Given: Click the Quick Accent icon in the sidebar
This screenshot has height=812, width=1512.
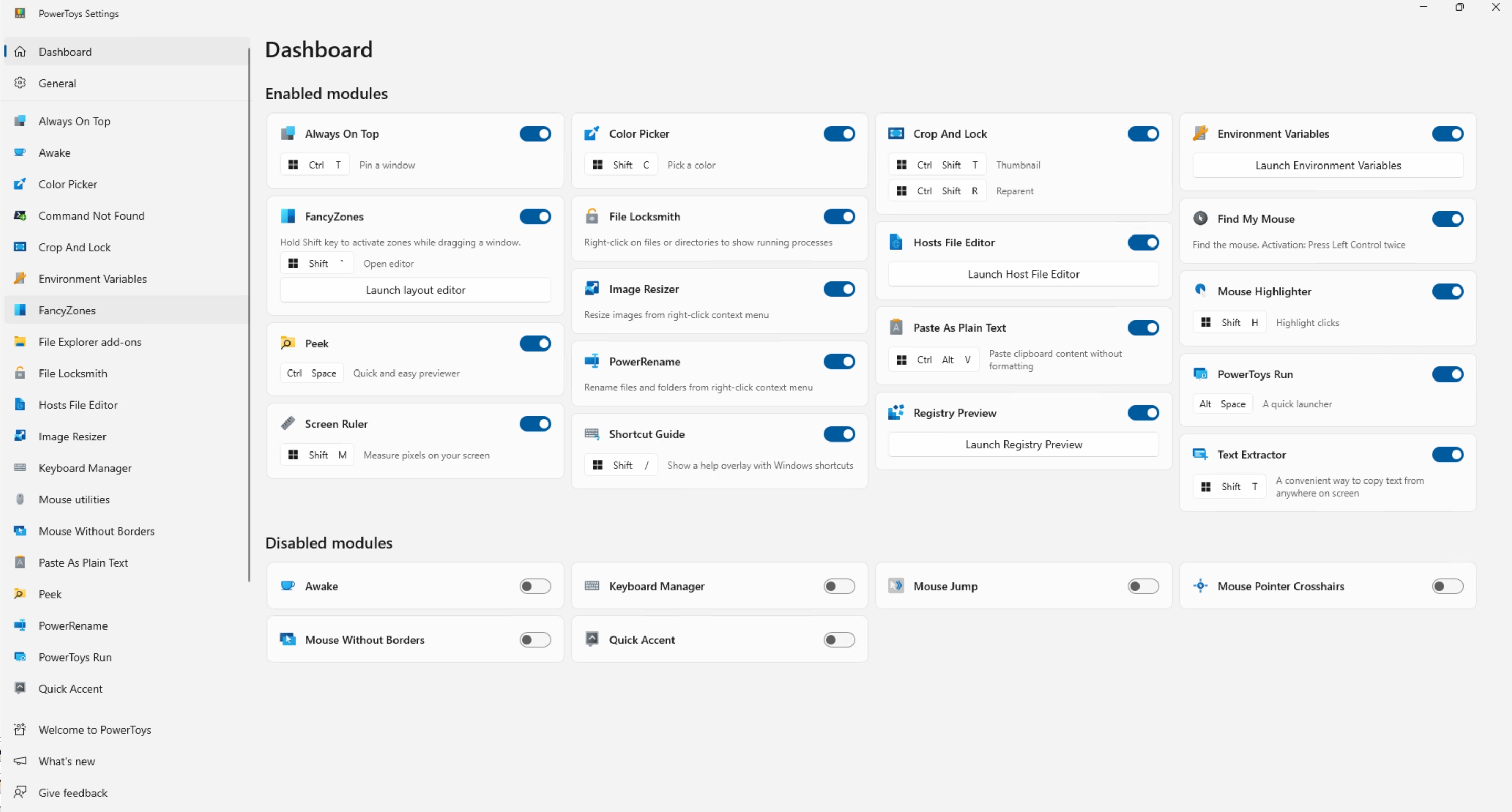Looking at the screenshot, I should click(x=20, y=688).
